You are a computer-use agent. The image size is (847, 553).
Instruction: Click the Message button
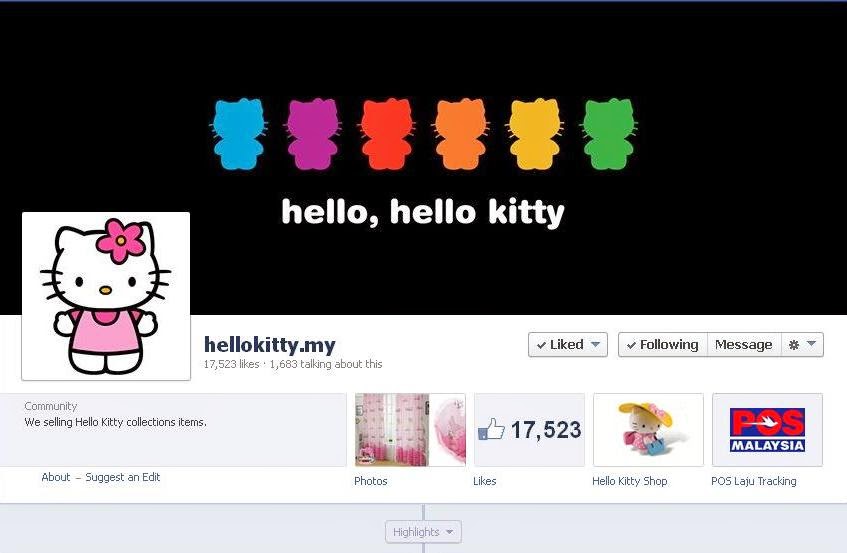744,345
